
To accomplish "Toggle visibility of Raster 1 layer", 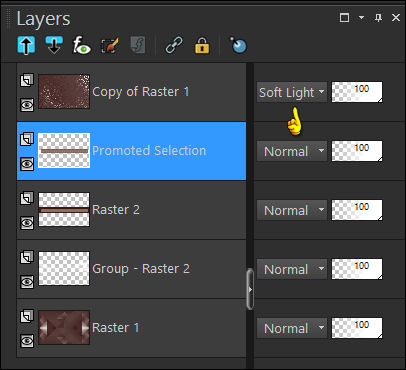I will (x=27, y=341).
